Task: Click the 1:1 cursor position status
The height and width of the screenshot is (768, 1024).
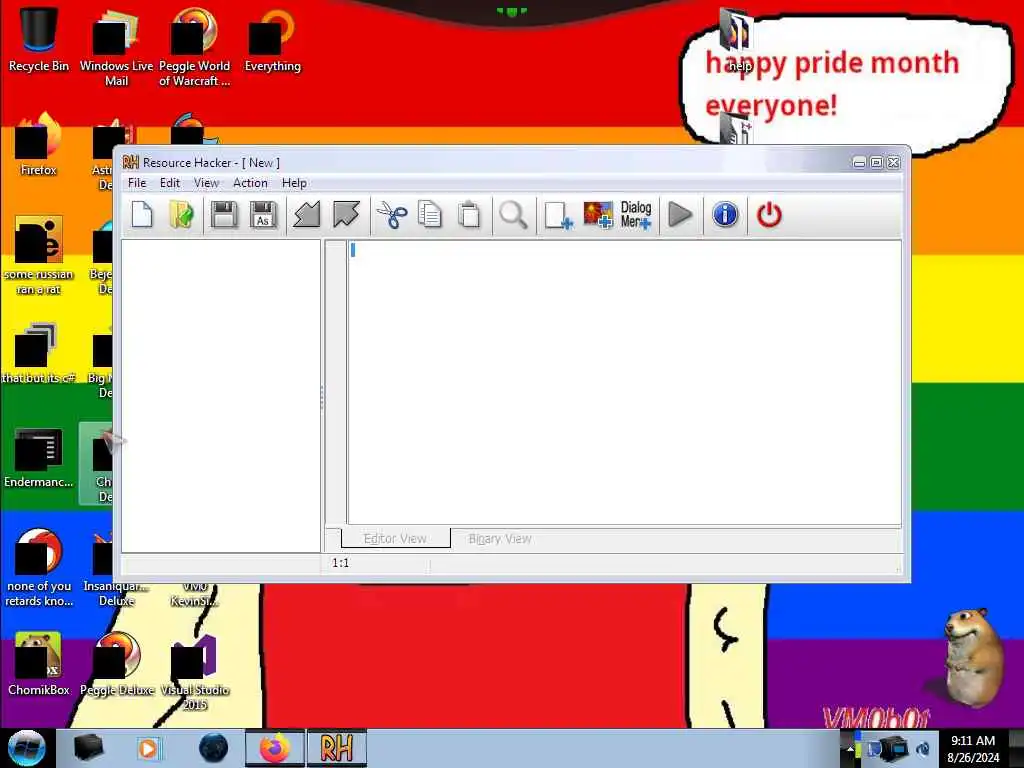Action: coord(340,563)
